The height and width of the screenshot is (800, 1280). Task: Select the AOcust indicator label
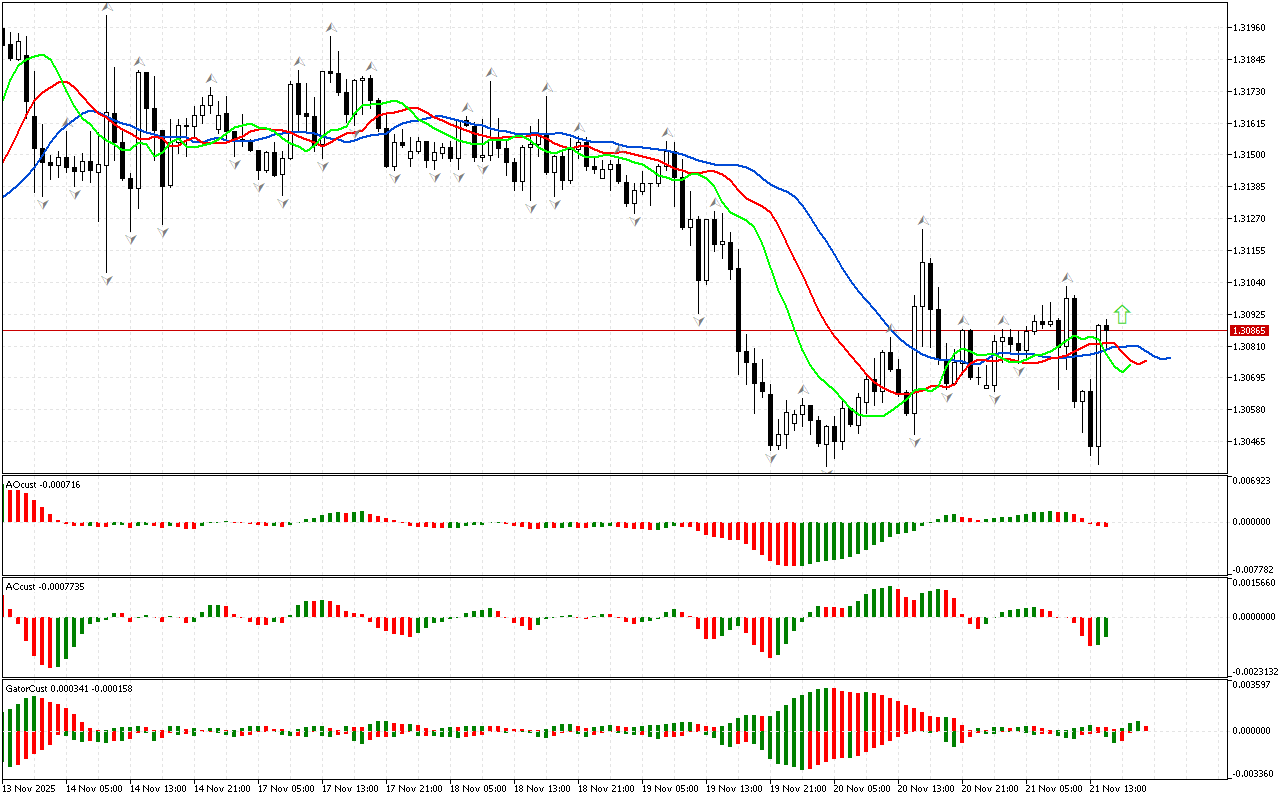pyautogui.click(x=43, y=485)
